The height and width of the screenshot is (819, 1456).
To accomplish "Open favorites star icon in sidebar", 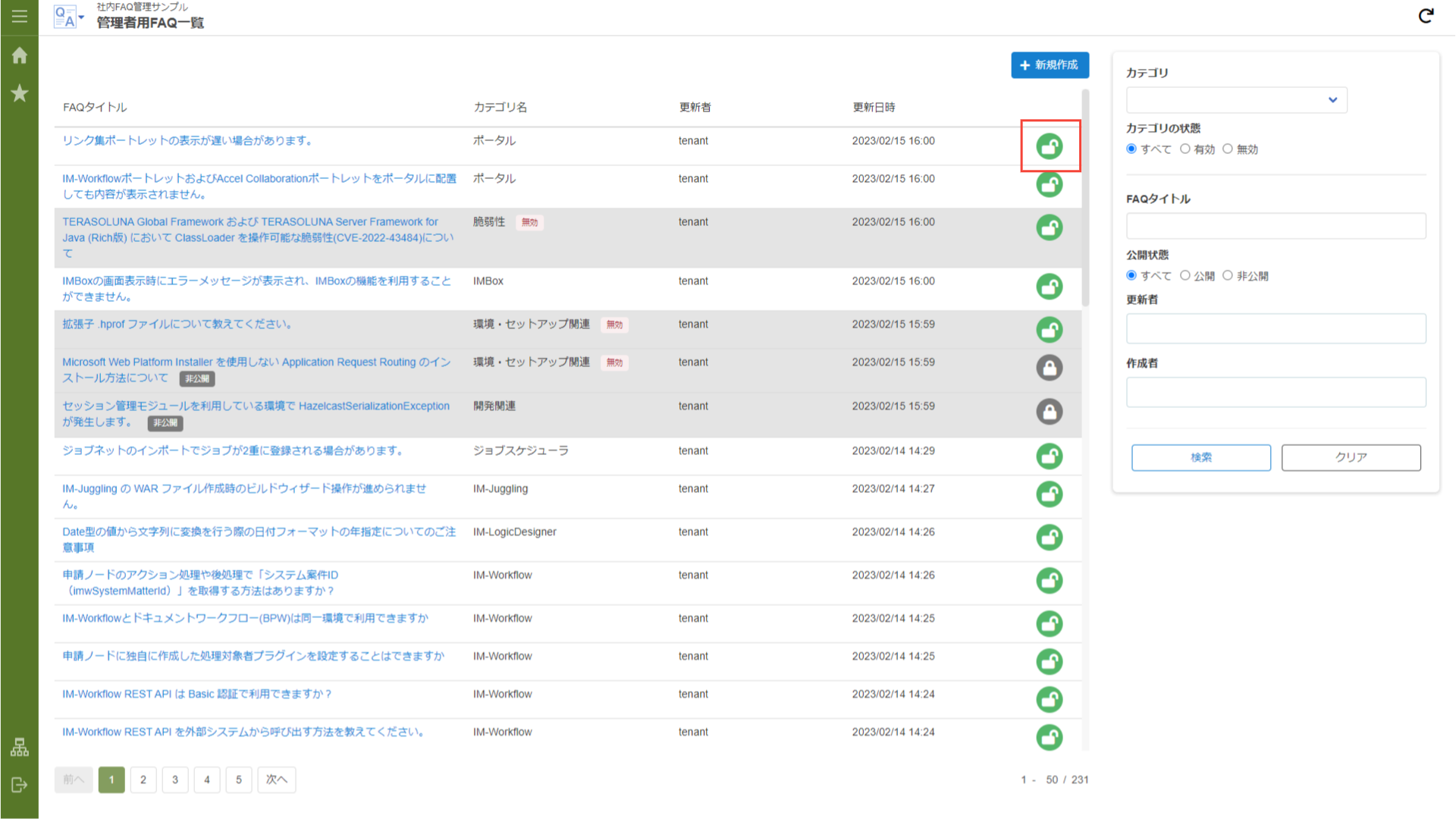I will (x=20, y=93).
